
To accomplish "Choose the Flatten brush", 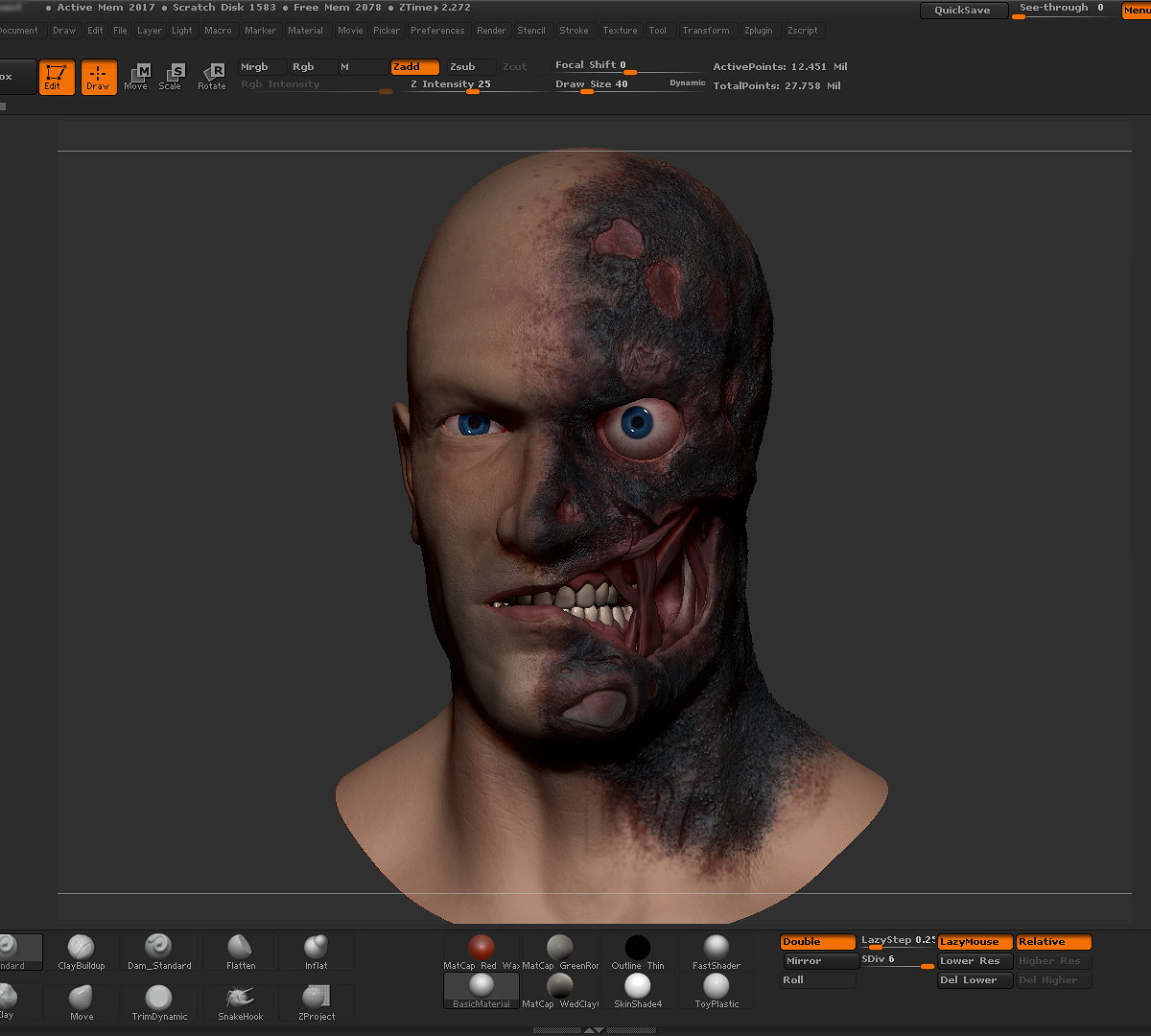I will 241,952.
